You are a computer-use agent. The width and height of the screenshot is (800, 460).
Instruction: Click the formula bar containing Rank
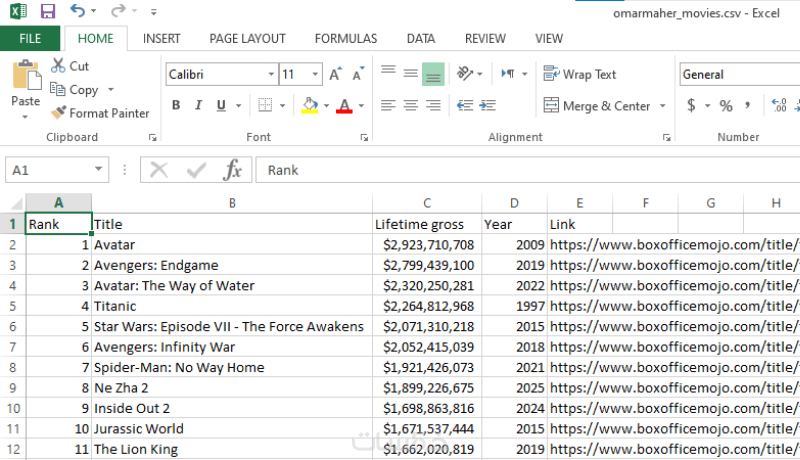(x=528, y=170)
